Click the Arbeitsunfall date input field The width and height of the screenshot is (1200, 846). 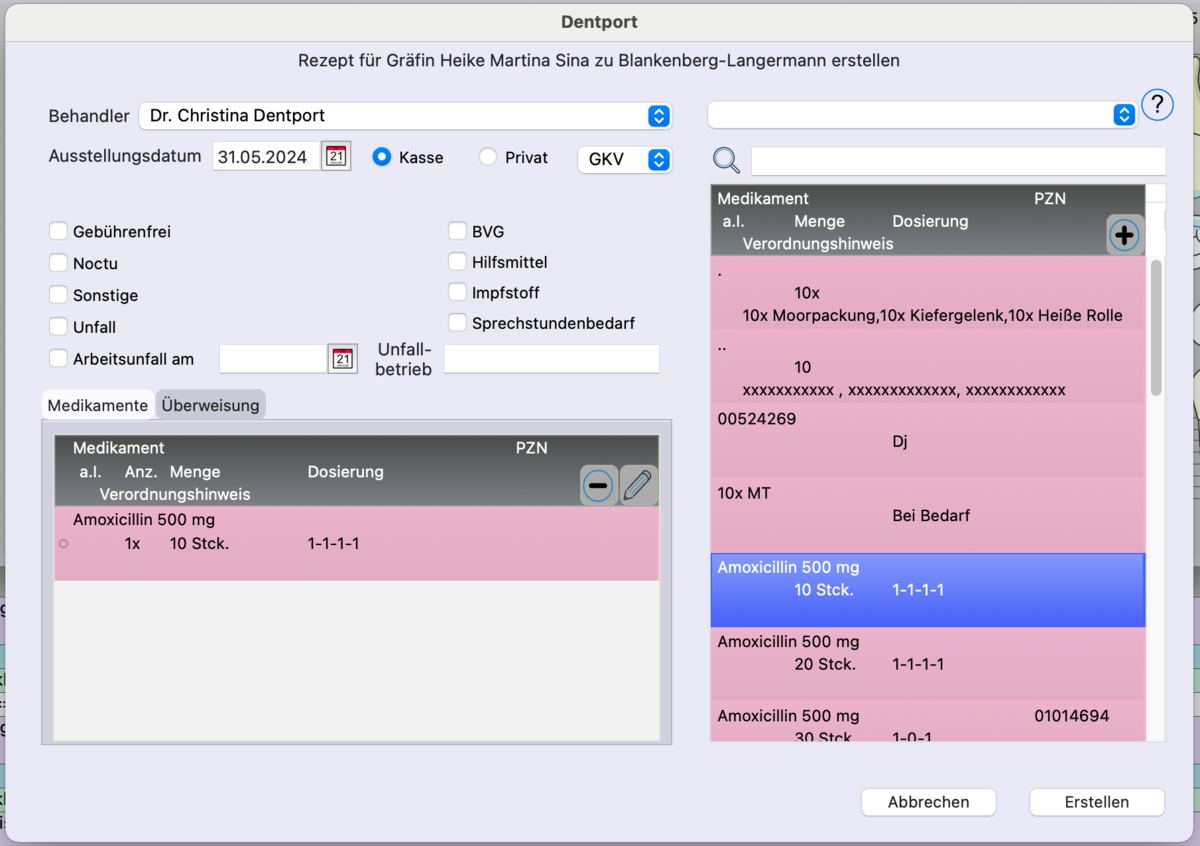point(273,359)
